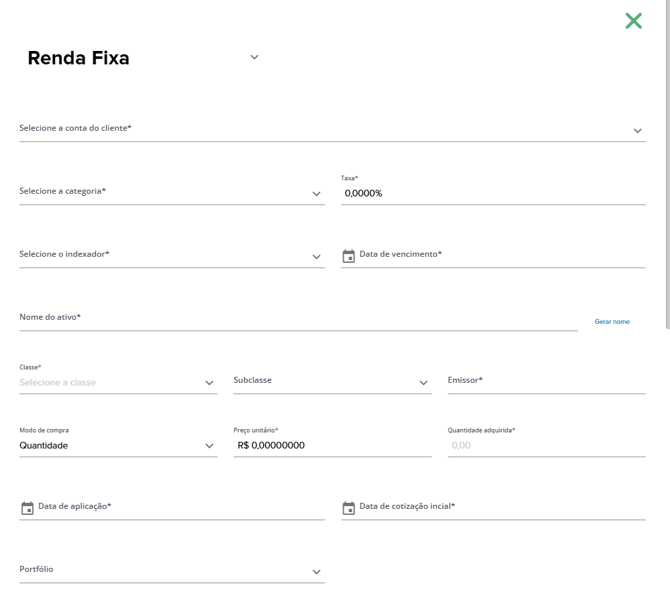Open the Data de aplicação calendar icon
Viewport: 670px width, 596px height.
[27, 508]
